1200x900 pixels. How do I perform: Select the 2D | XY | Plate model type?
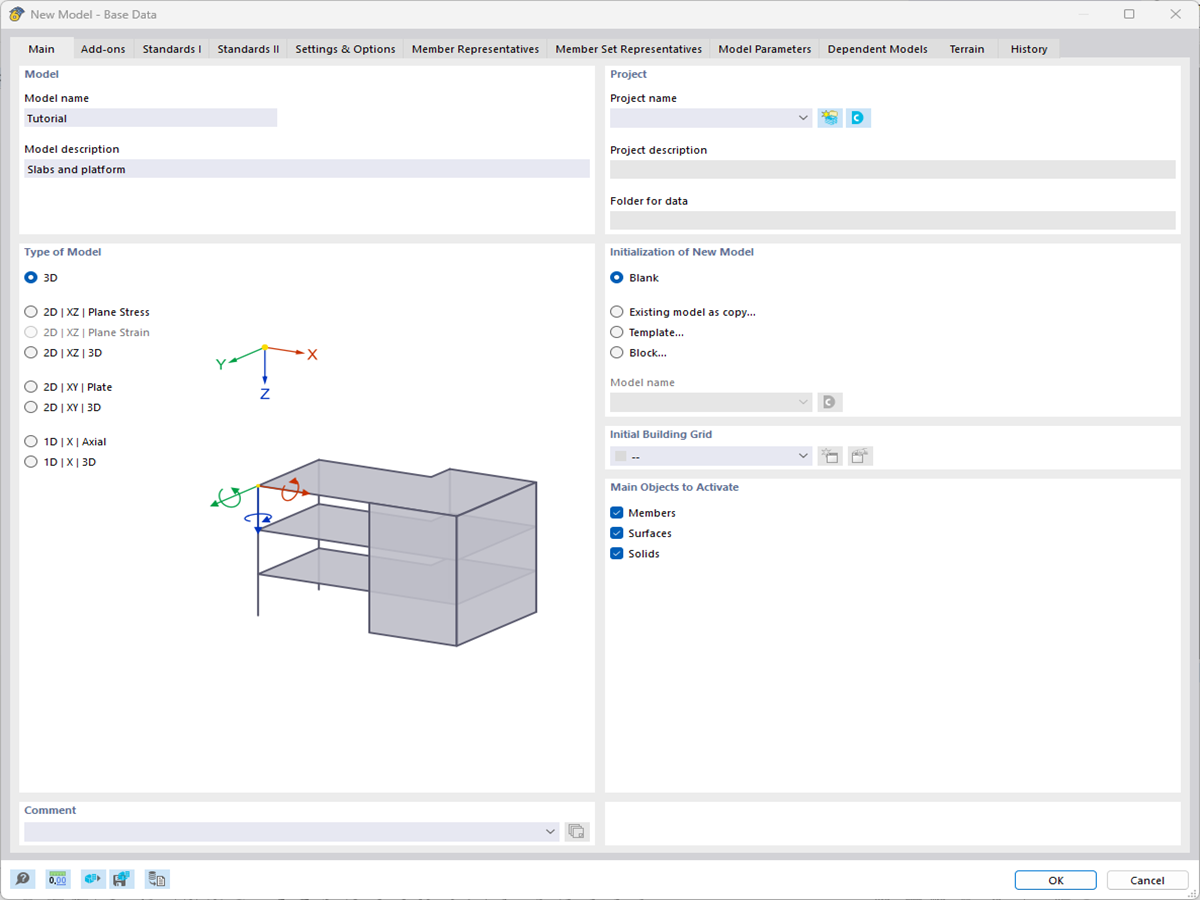point(31,386)
